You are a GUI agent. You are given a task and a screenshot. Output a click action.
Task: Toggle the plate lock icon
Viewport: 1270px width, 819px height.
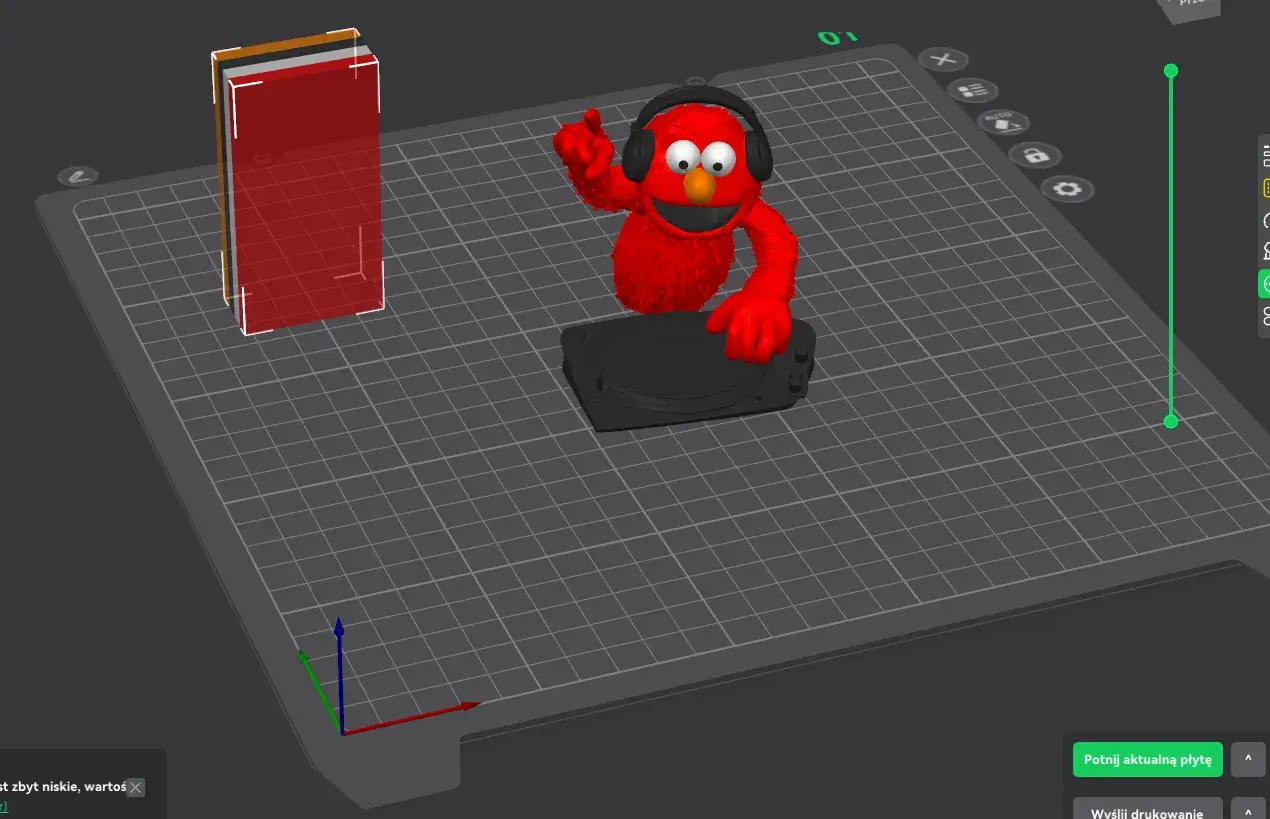[x=1035, y=156]
